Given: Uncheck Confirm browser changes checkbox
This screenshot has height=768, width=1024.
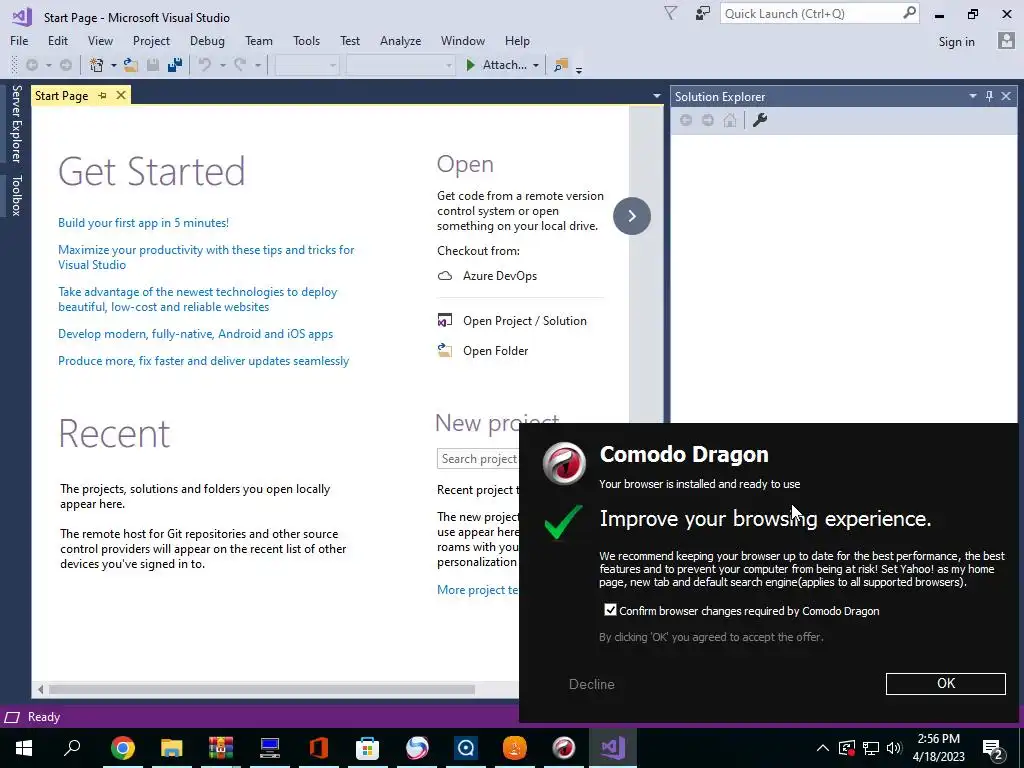Looking at the screenshot, I should click(x=610, y=610).
